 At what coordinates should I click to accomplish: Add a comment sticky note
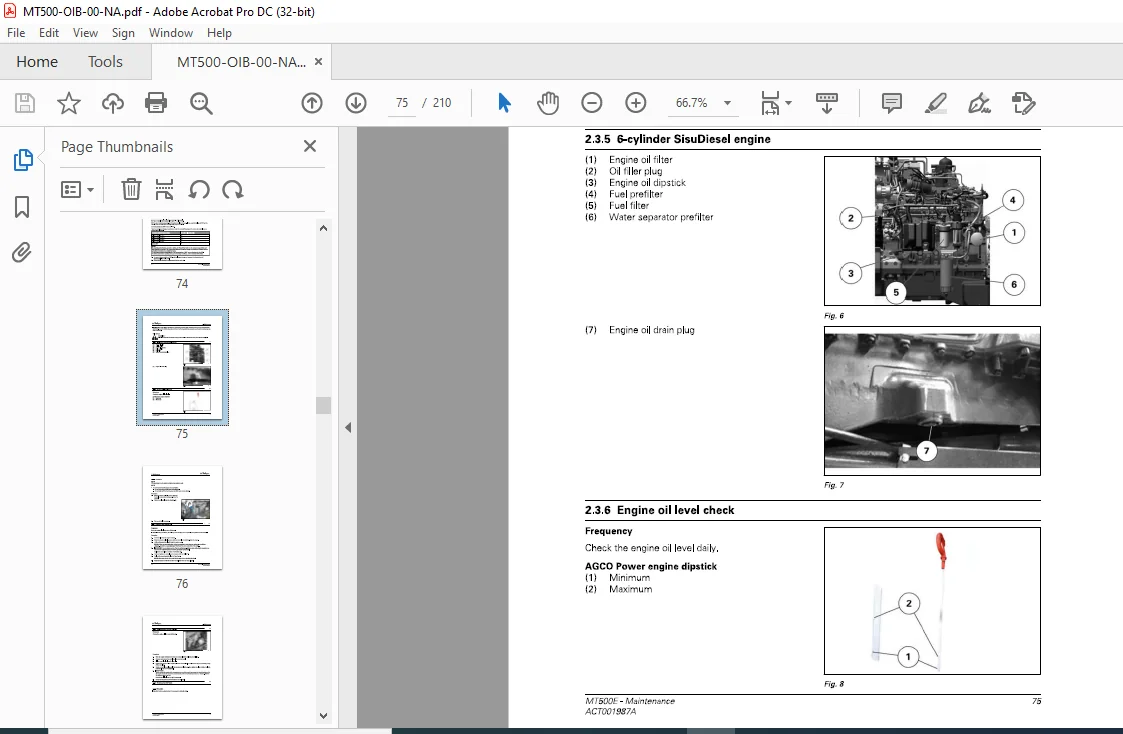point(892,103)
